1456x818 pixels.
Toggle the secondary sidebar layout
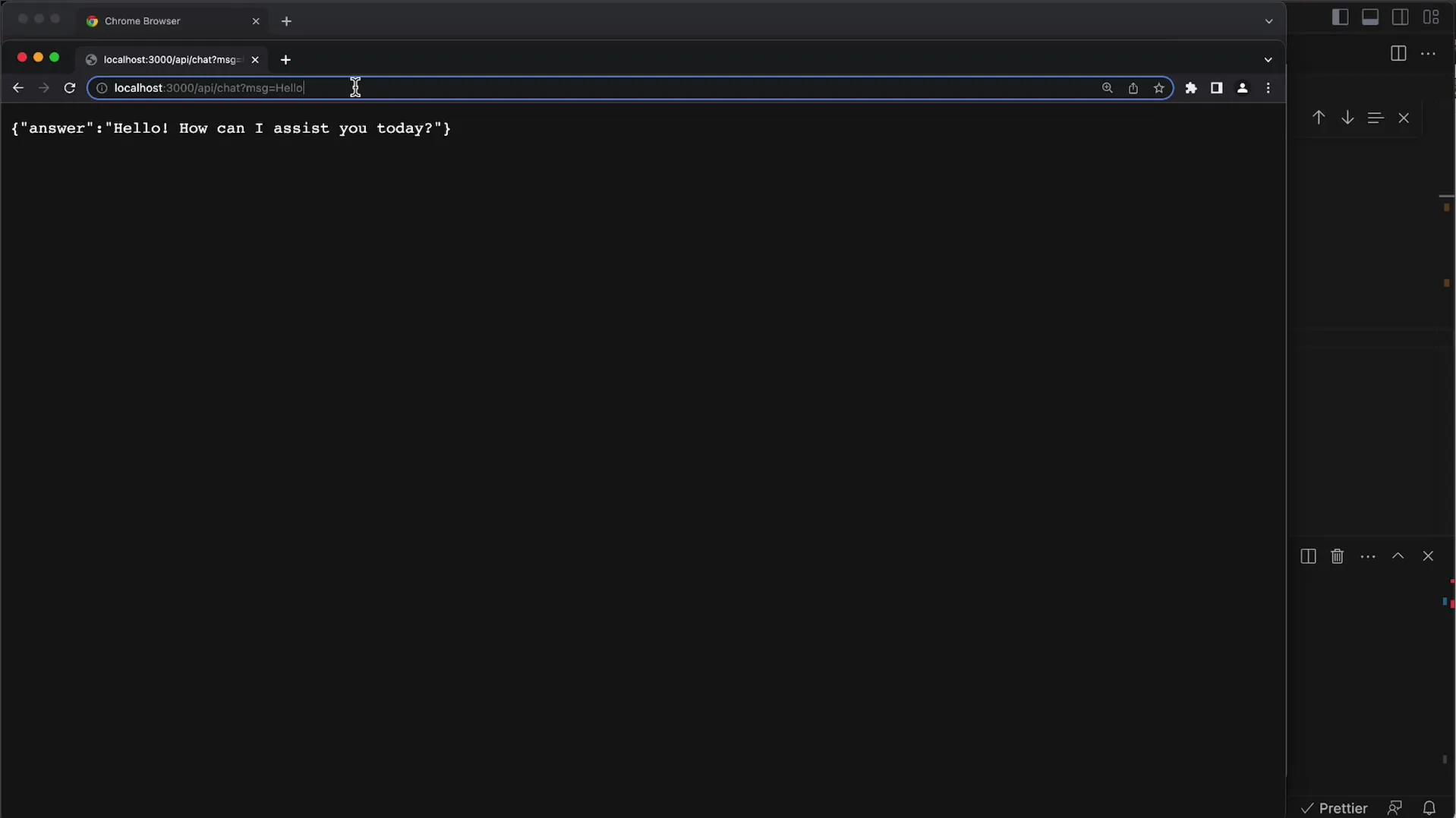tap(1401, 17)
